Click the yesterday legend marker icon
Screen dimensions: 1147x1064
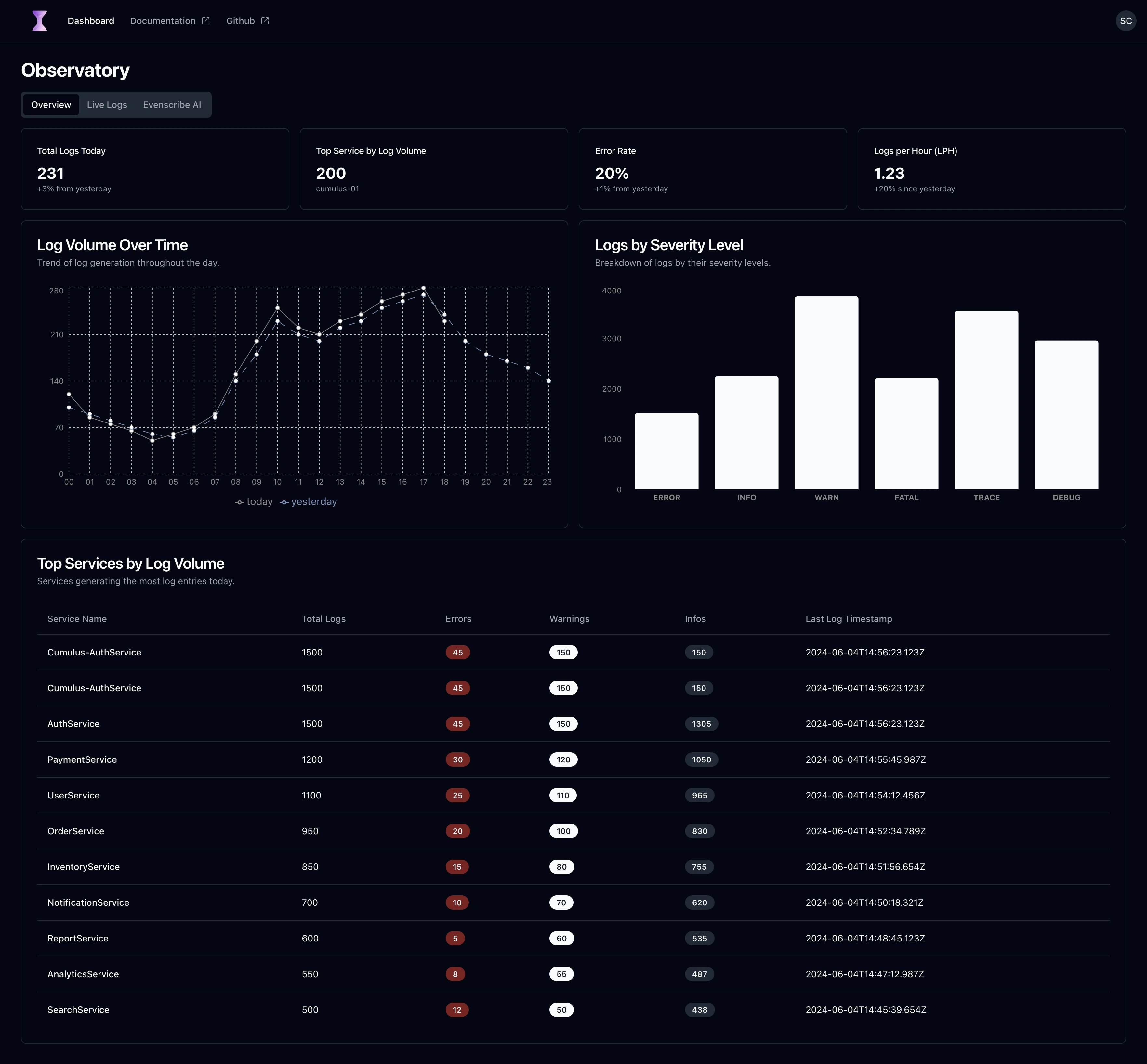(284, 502)
